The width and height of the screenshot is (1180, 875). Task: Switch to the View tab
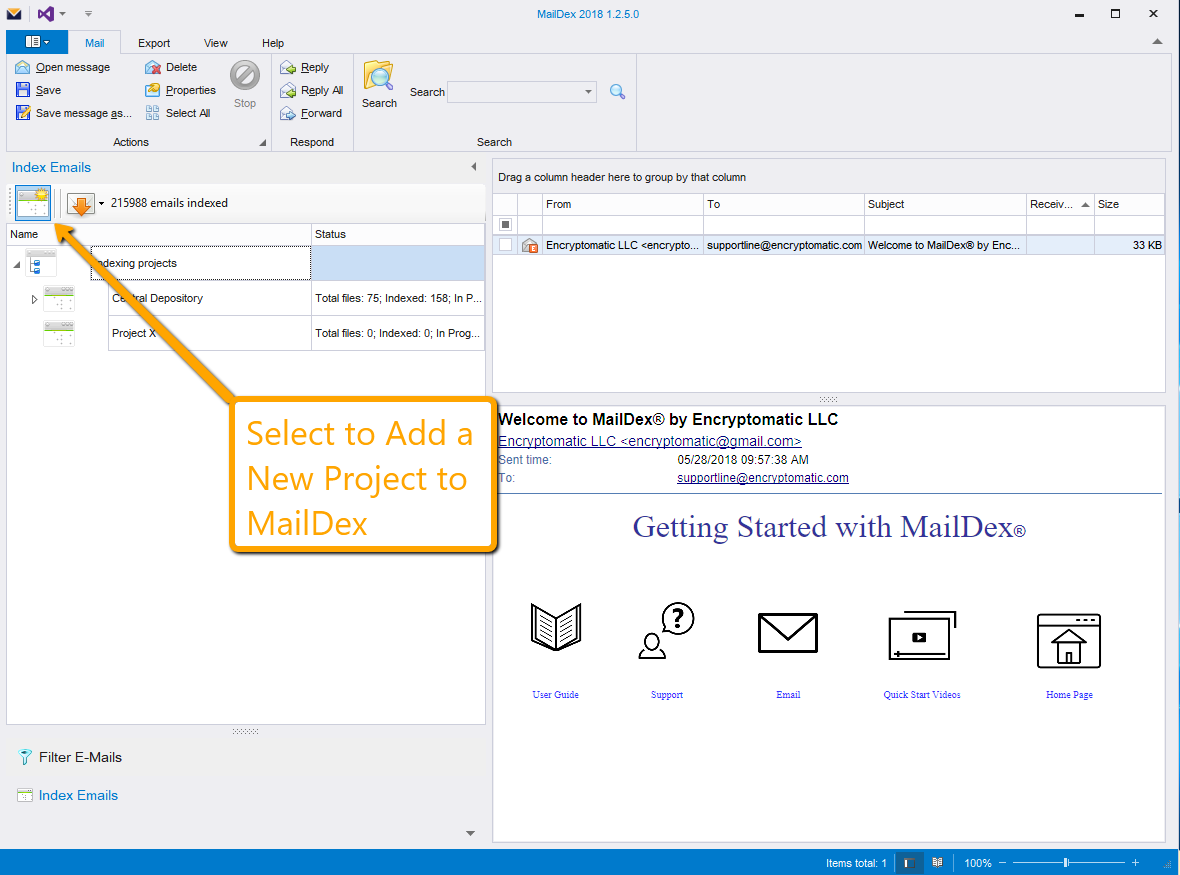point(215,43)
